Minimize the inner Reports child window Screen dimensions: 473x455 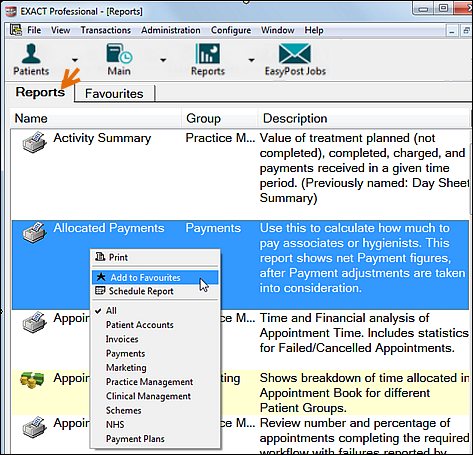(451, 31)
